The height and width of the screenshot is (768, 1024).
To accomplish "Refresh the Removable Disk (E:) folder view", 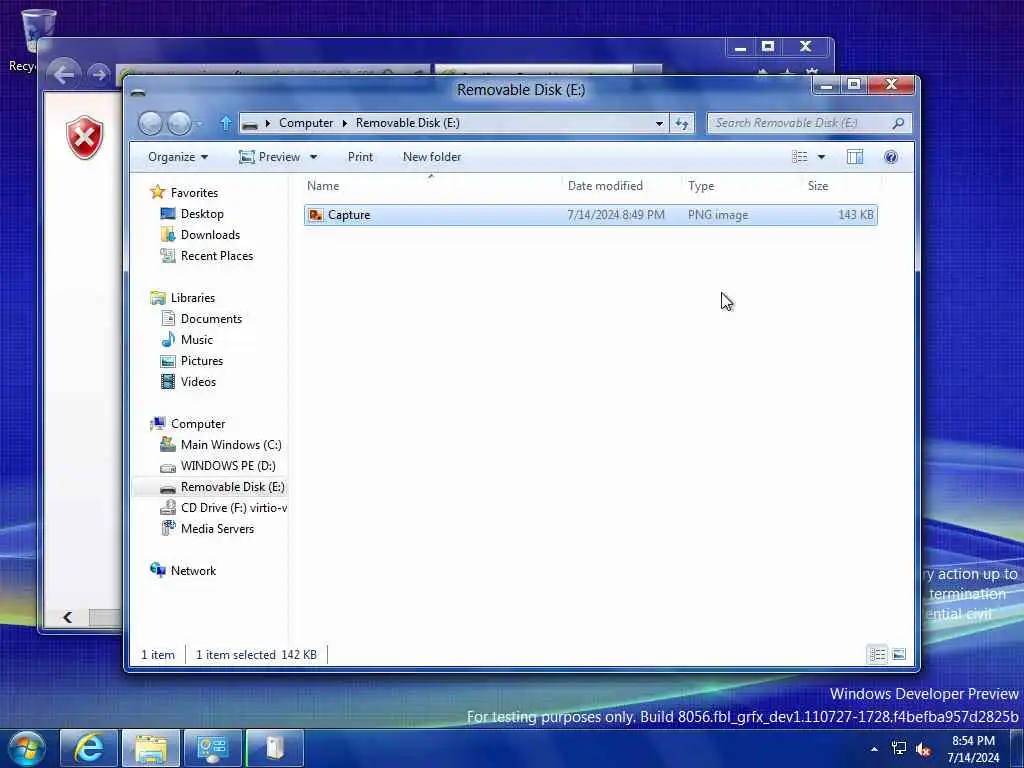I will (x=682, y=123).
